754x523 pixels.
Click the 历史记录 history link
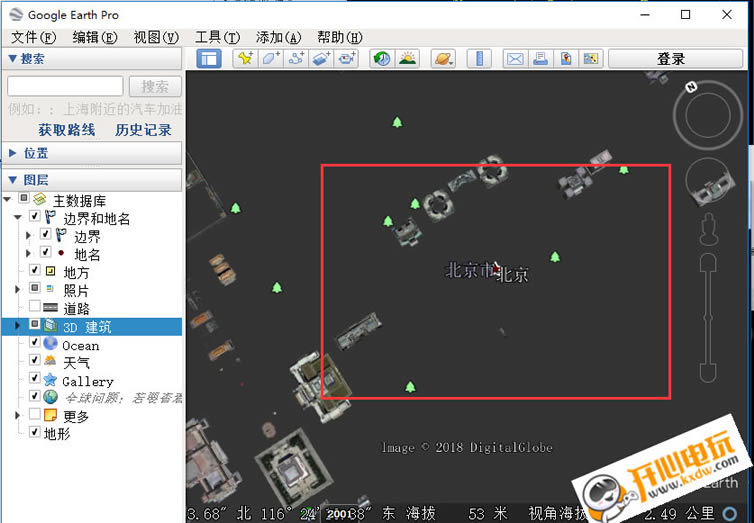tap(143, 130)
